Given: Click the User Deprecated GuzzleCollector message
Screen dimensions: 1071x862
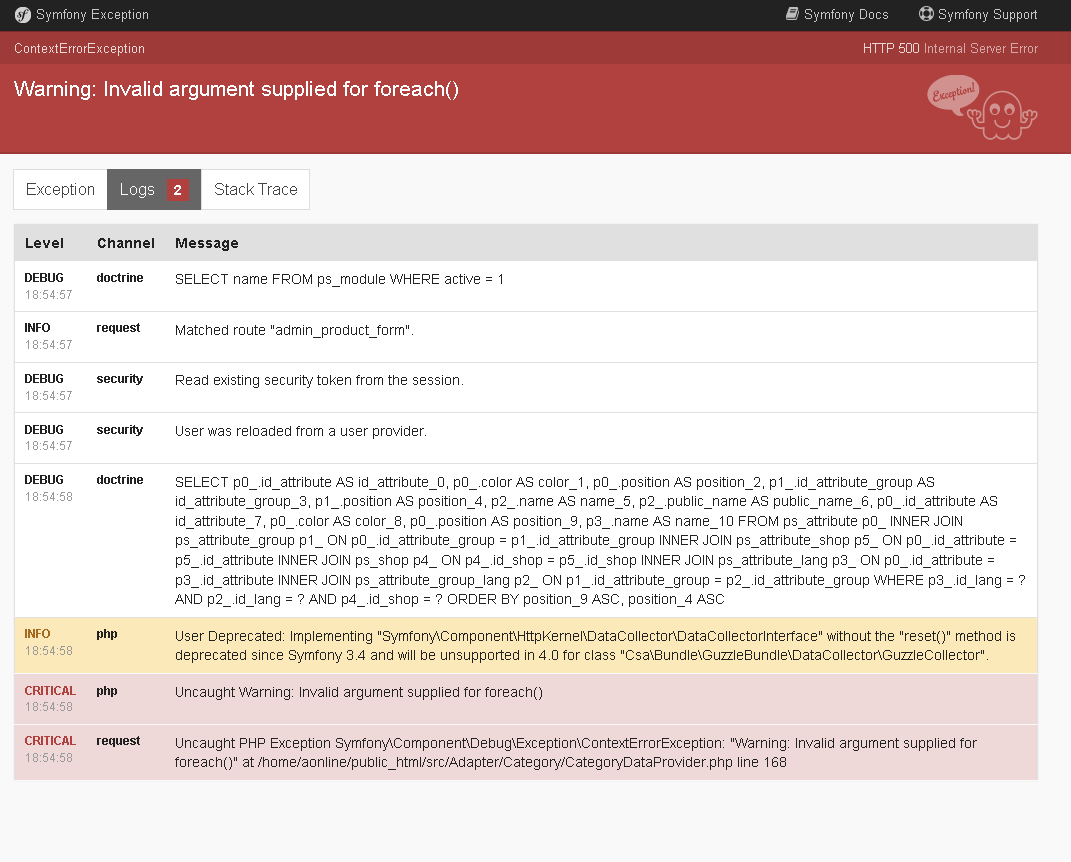Looking at the screenshot, I should [595, 645].
